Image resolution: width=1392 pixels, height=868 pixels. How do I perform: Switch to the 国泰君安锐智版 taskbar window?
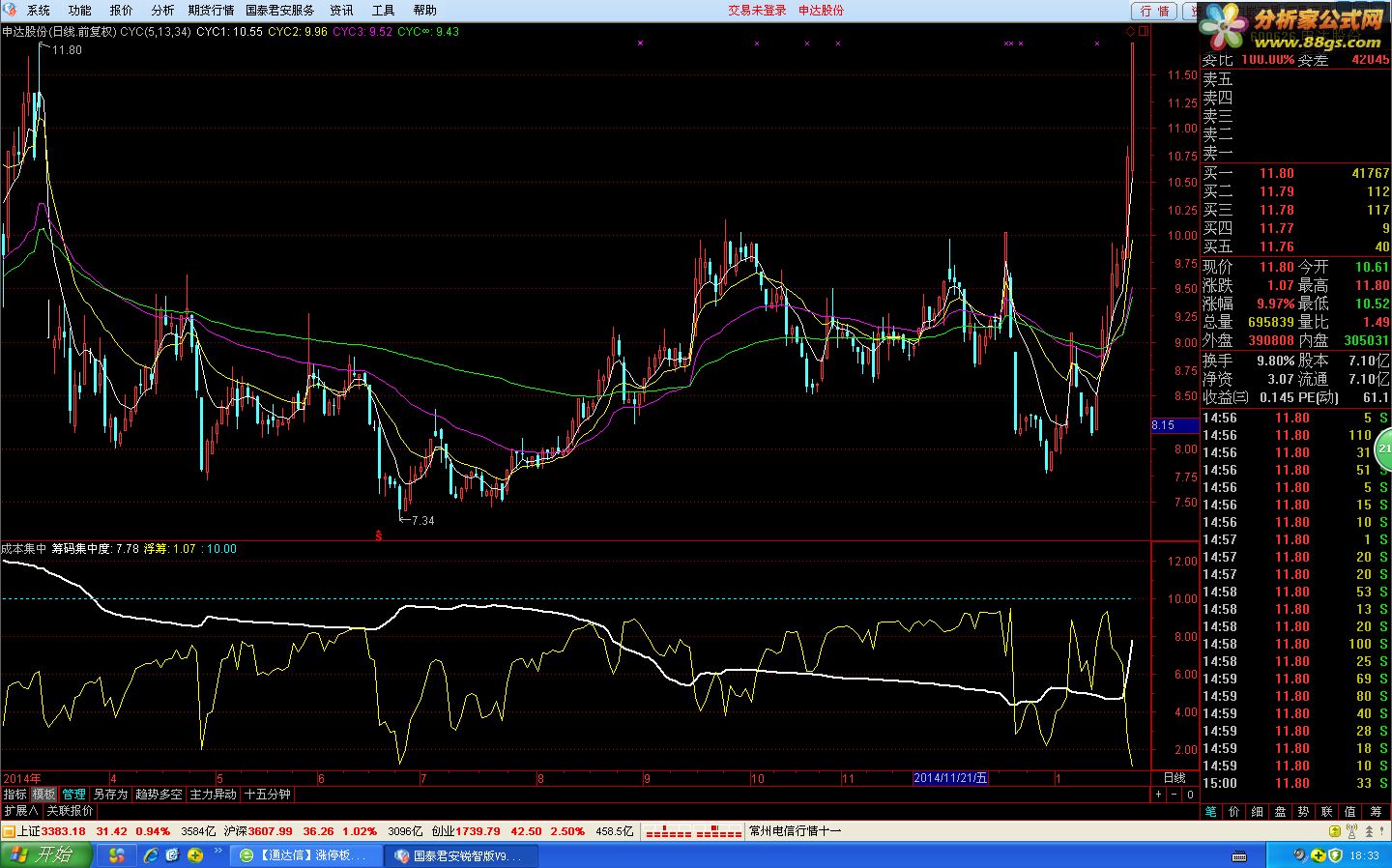point(462,855)
